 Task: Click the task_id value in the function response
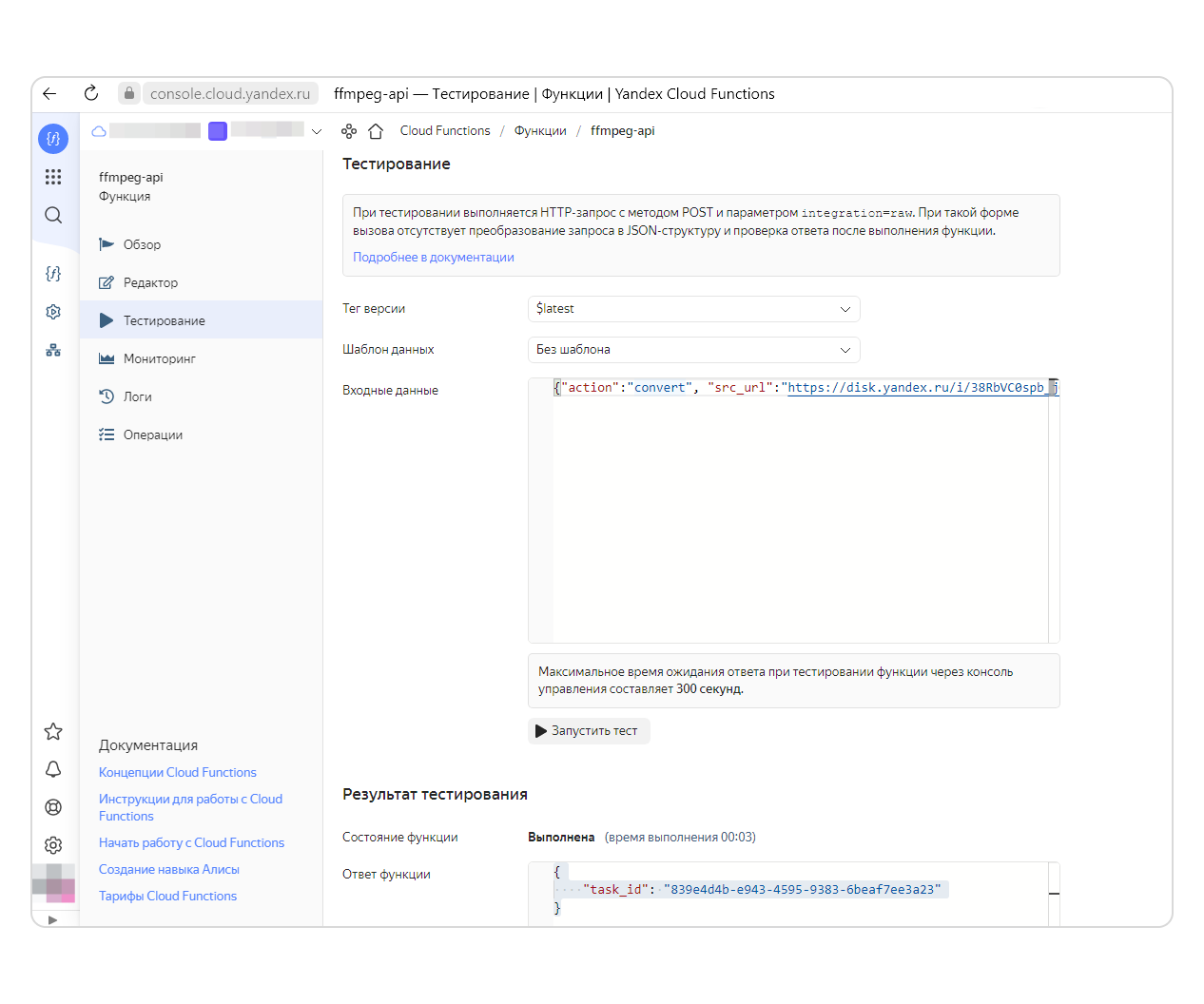point(803,890)
